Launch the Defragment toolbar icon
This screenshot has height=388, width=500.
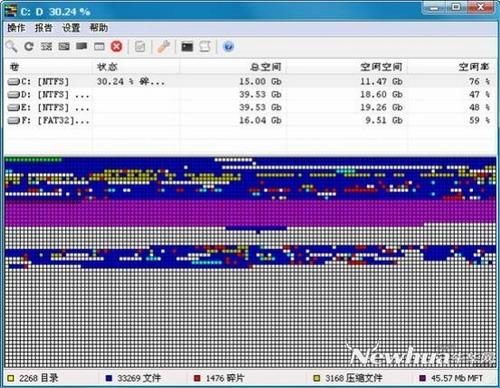click(x=46, y=46)
